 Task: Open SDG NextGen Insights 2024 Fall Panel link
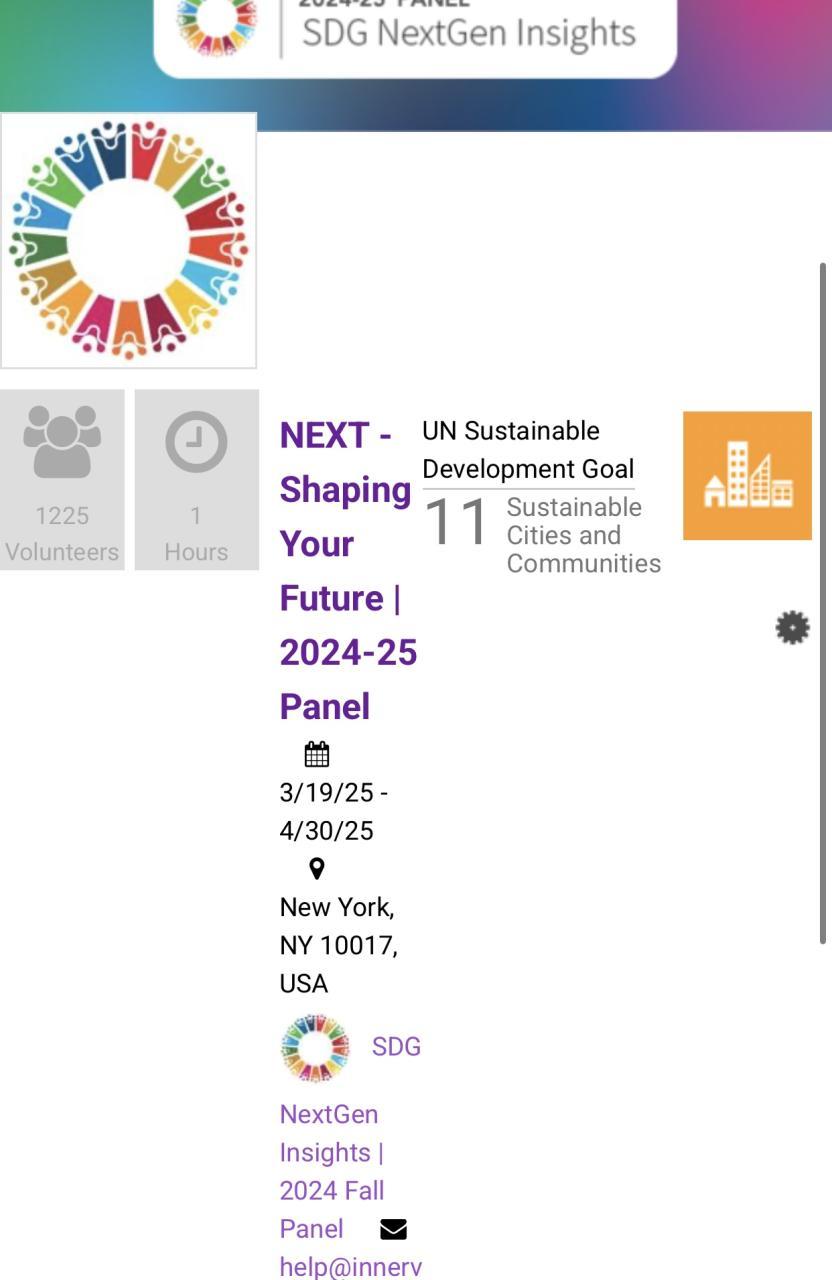point(331,1152)
